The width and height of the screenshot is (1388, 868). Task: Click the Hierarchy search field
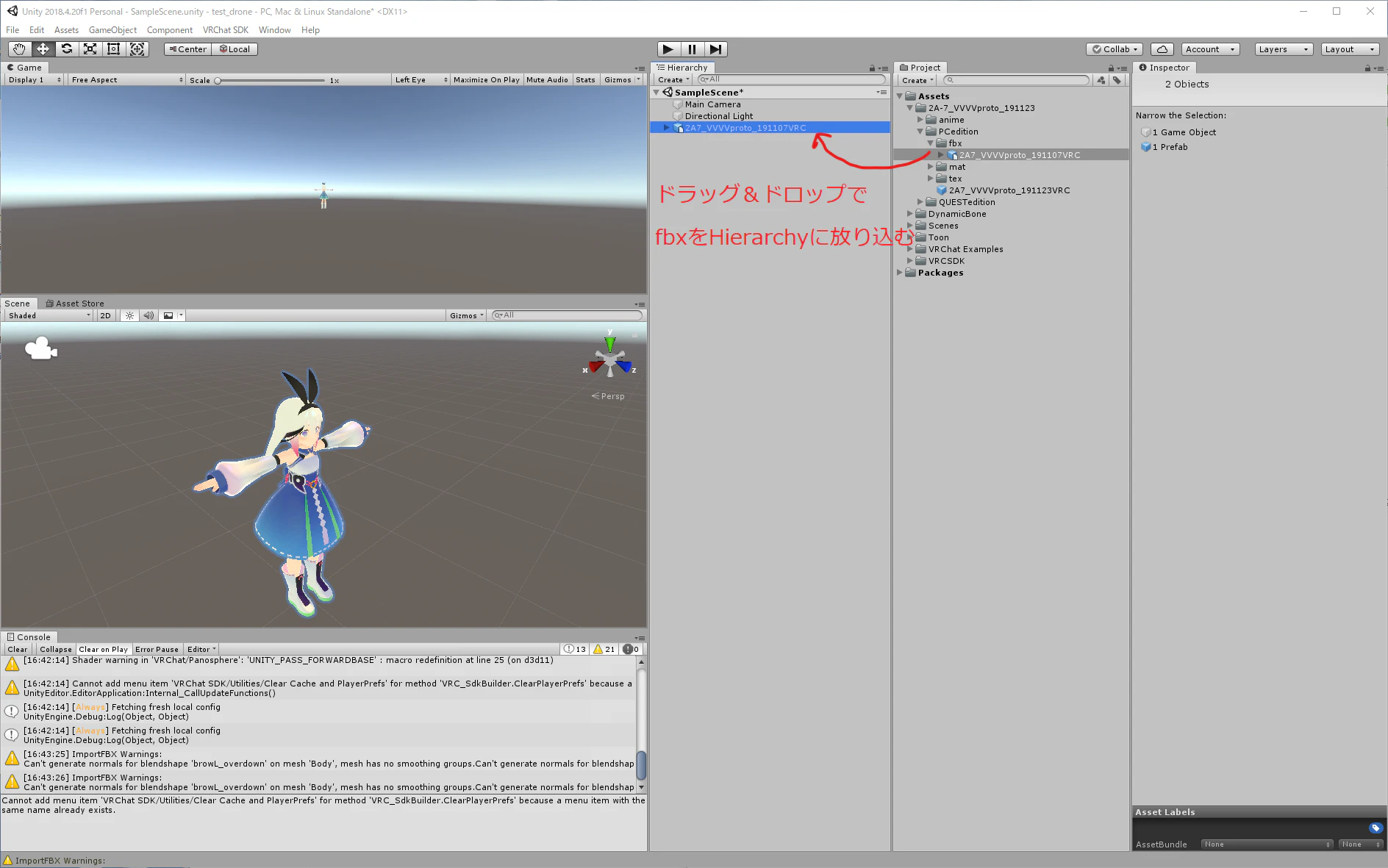coord(791,79)
